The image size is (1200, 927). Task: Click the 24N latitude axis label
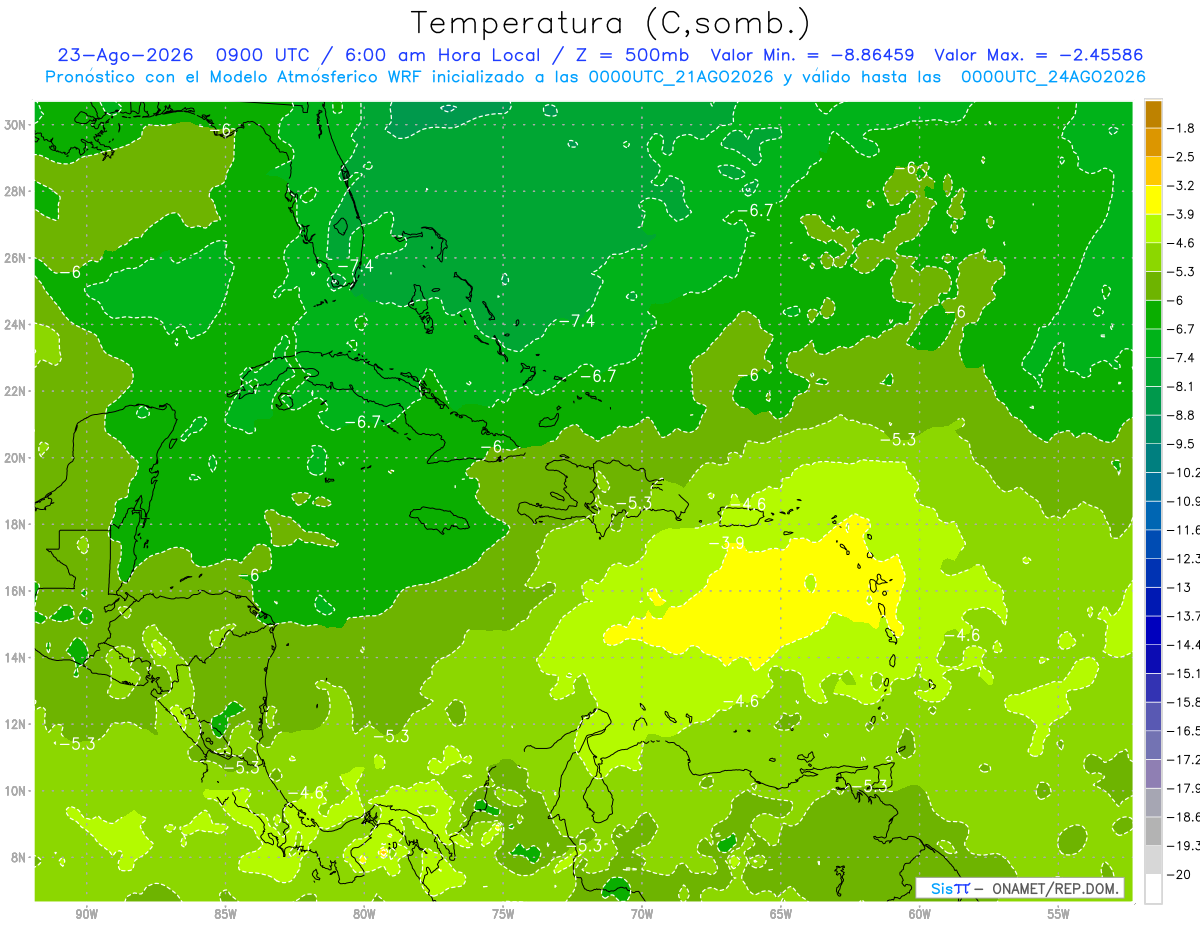point(16,324)
